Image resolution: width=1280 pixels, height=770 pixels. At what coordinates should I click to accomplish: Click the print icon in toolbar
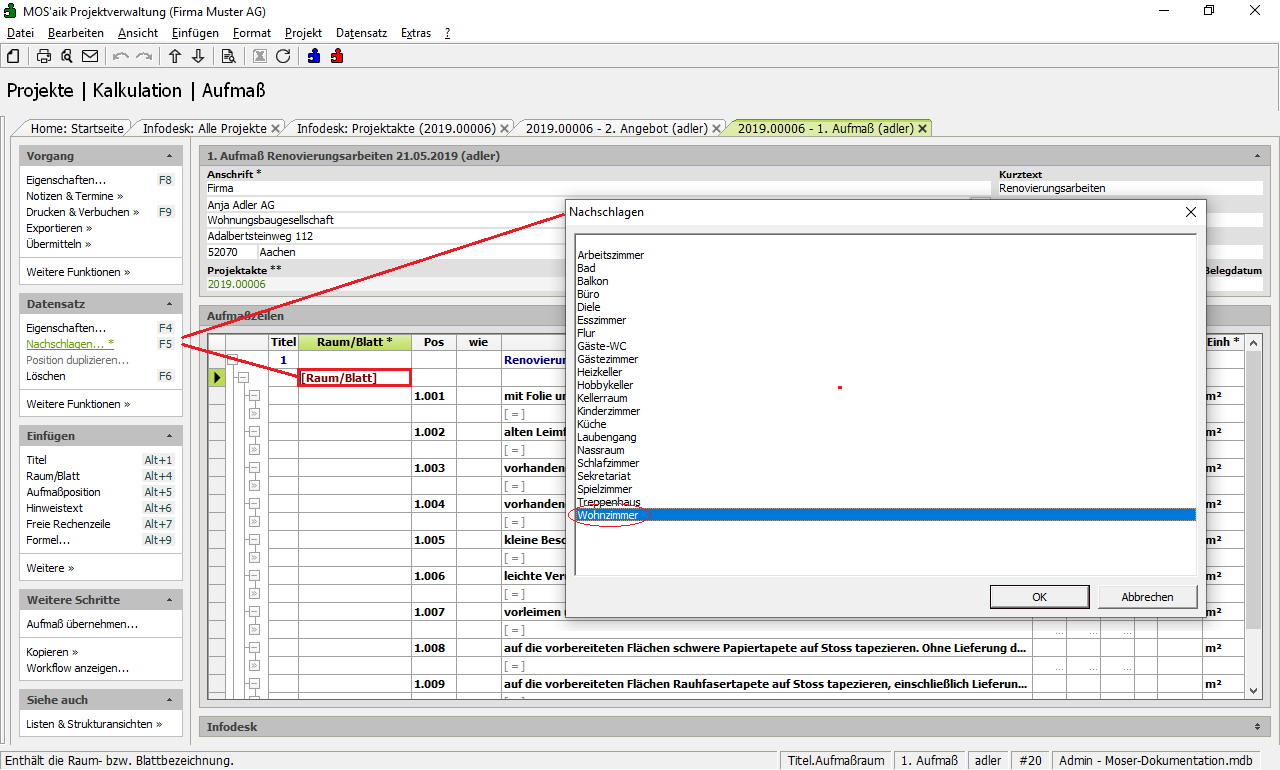(x=44, y=56)
